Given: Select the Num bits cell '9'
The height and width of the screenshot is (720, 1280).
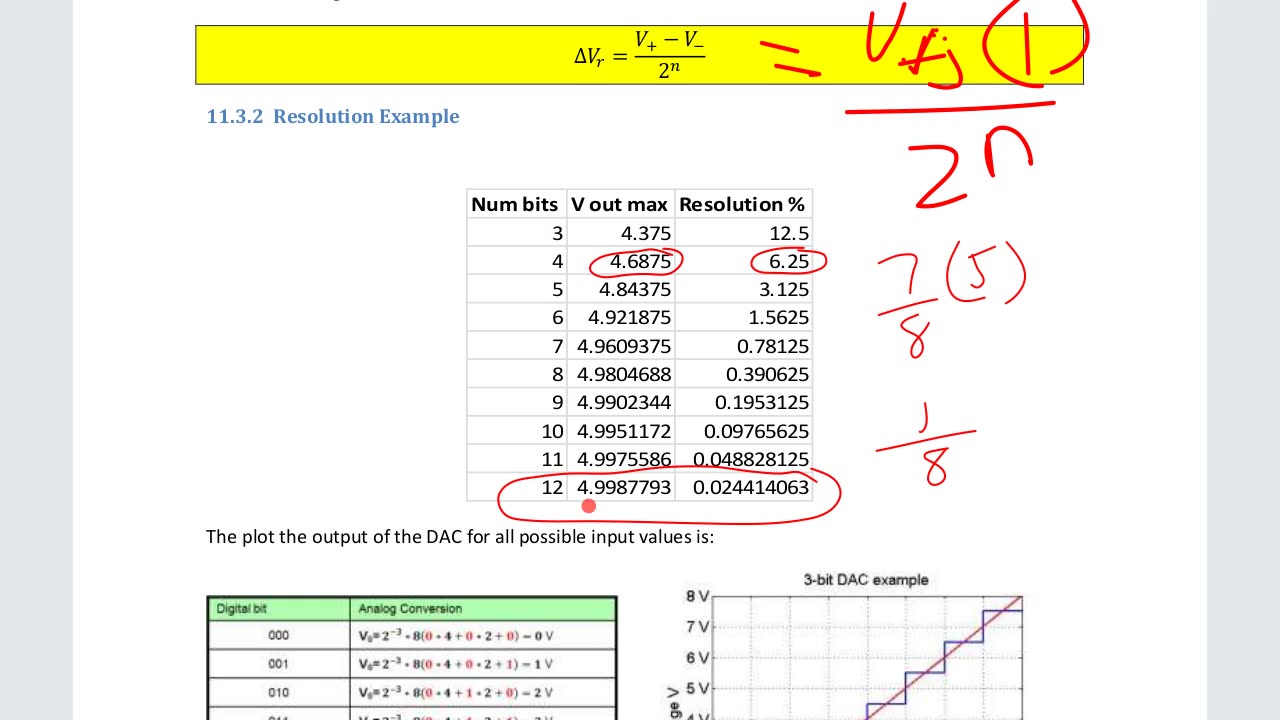Looking at the screenshot, I should 558,402.
